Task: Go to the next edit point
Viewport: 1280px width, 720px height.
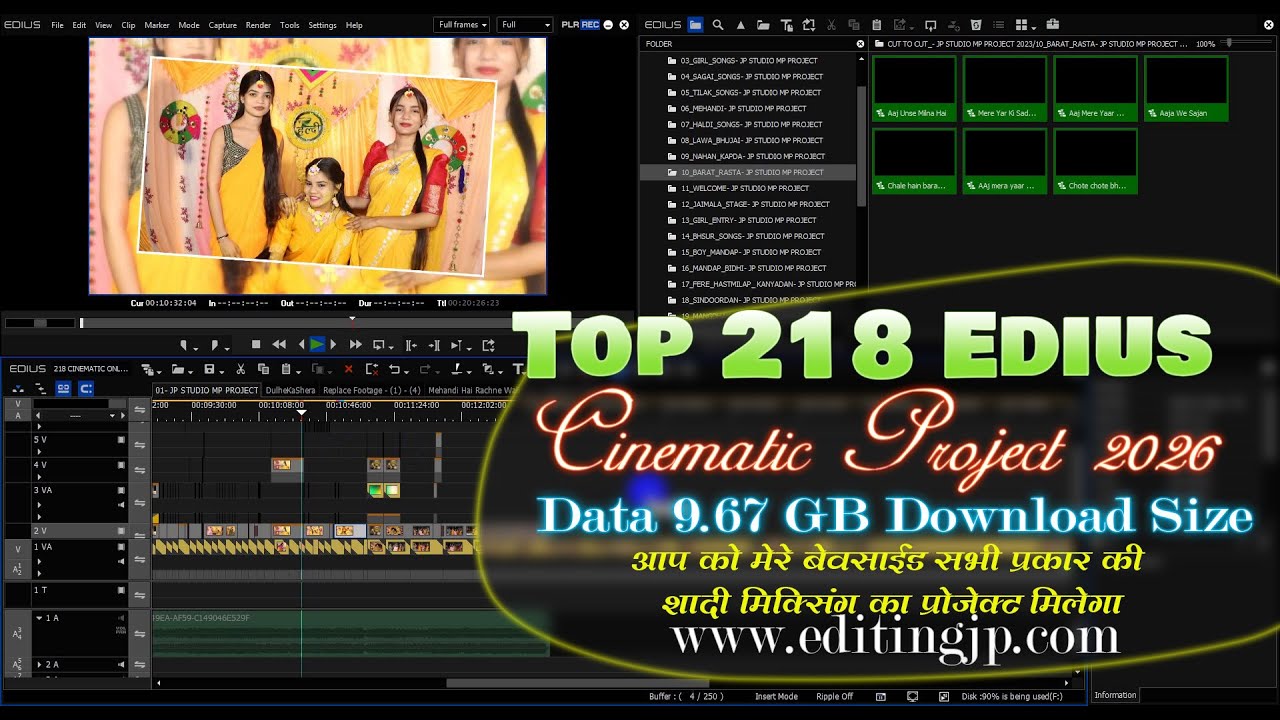Action: [434, 345]
